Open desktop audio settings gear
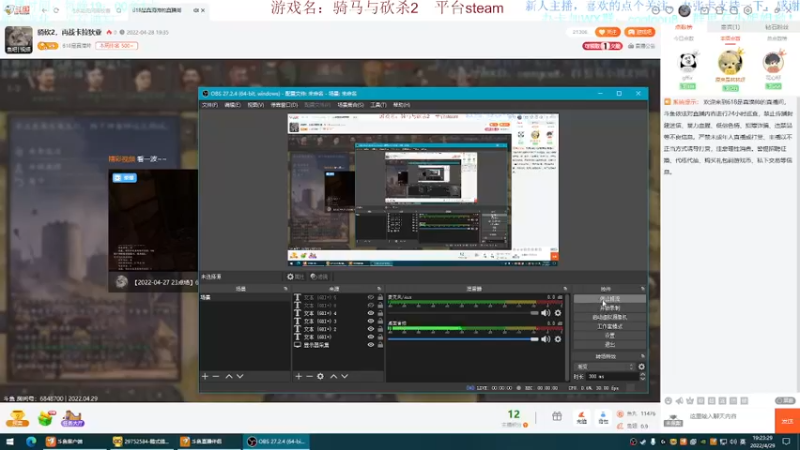 pyautogui.click(x=558, y=339)
